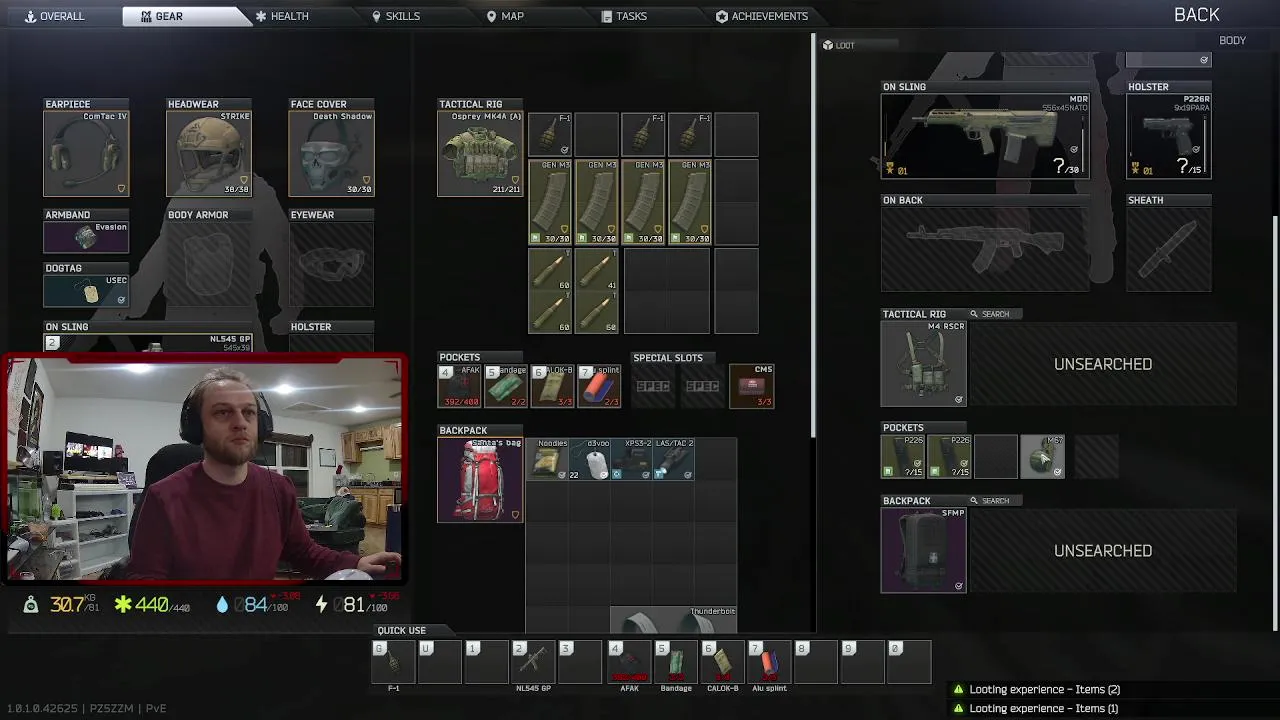Image resolution: width=1280 pixels, height=720 pixels.
Task: Select the ComTac IV earpiece
Action: click(x=86, y=153)
